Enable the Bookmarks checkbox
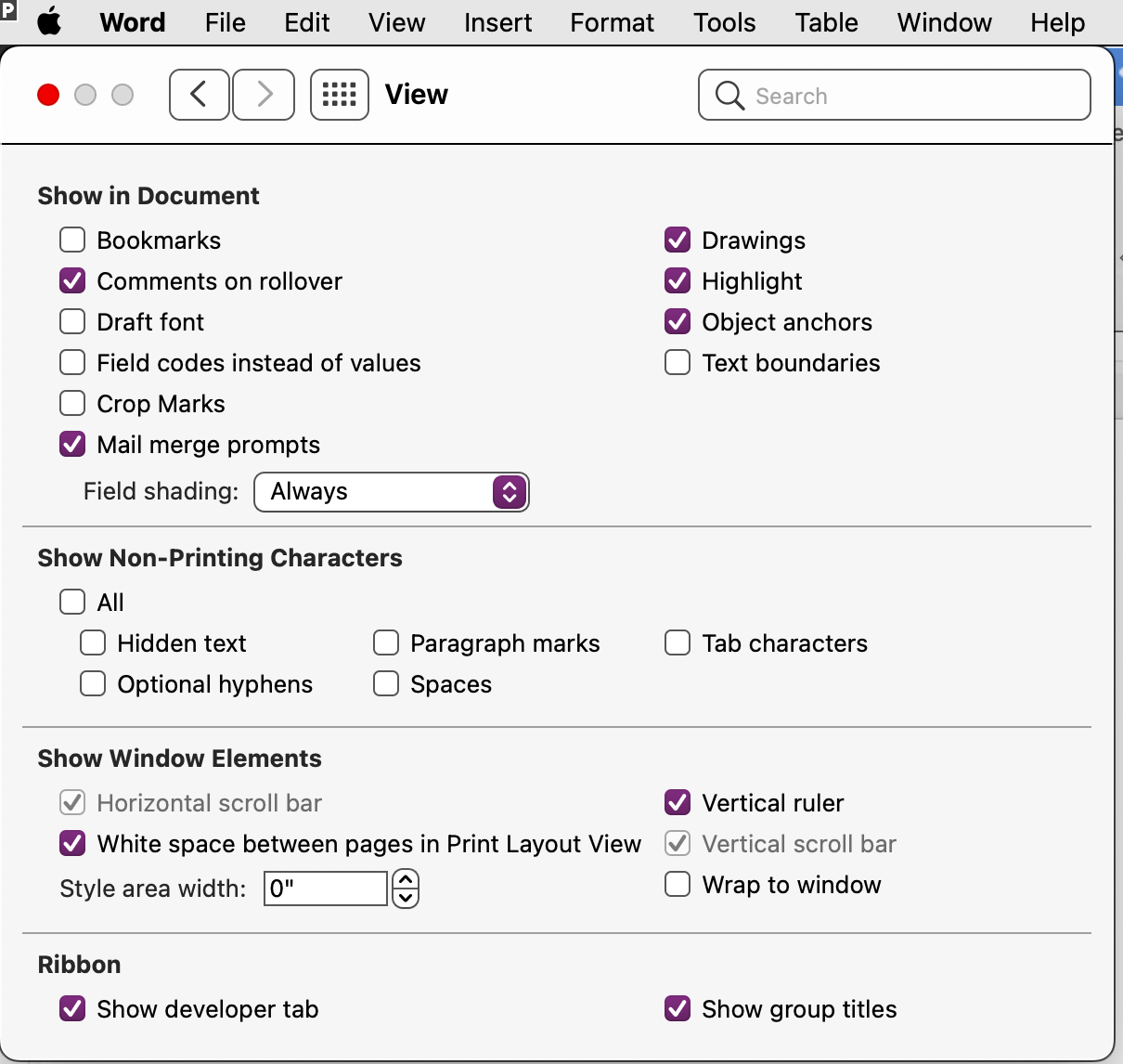1123x1064 pixels. 72,240
